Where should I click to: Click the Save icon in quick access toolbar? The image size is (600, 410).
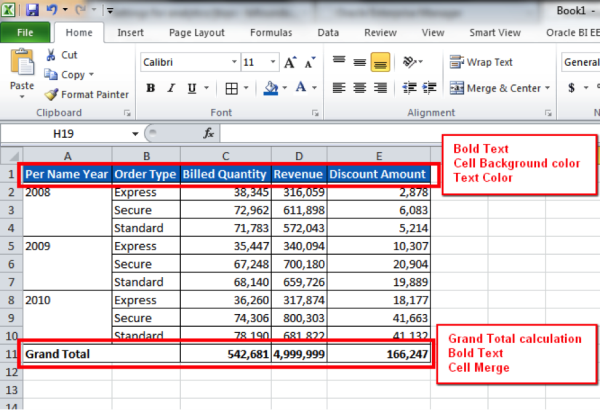[x=31, y=9]
